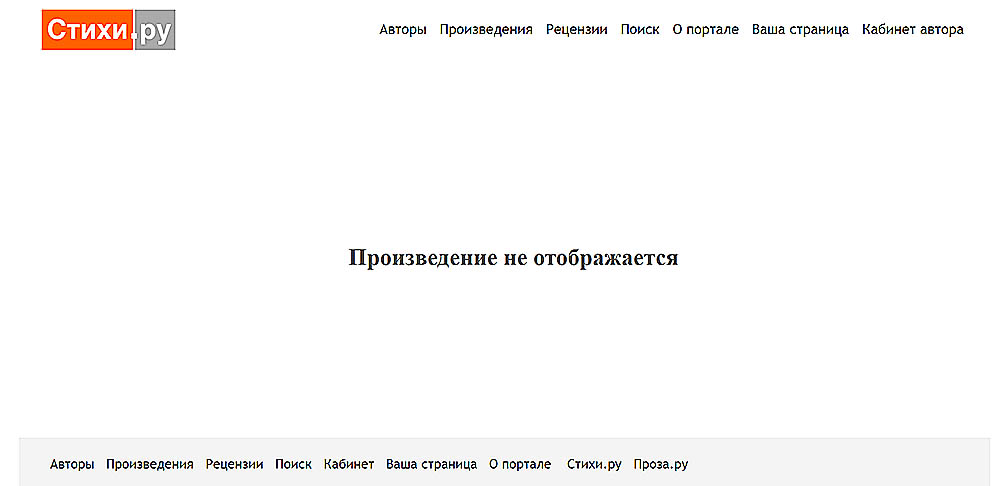Screen dimensions: 1006x486
Task: Go to Ваша страница in the footer
Action: point(431,464)
